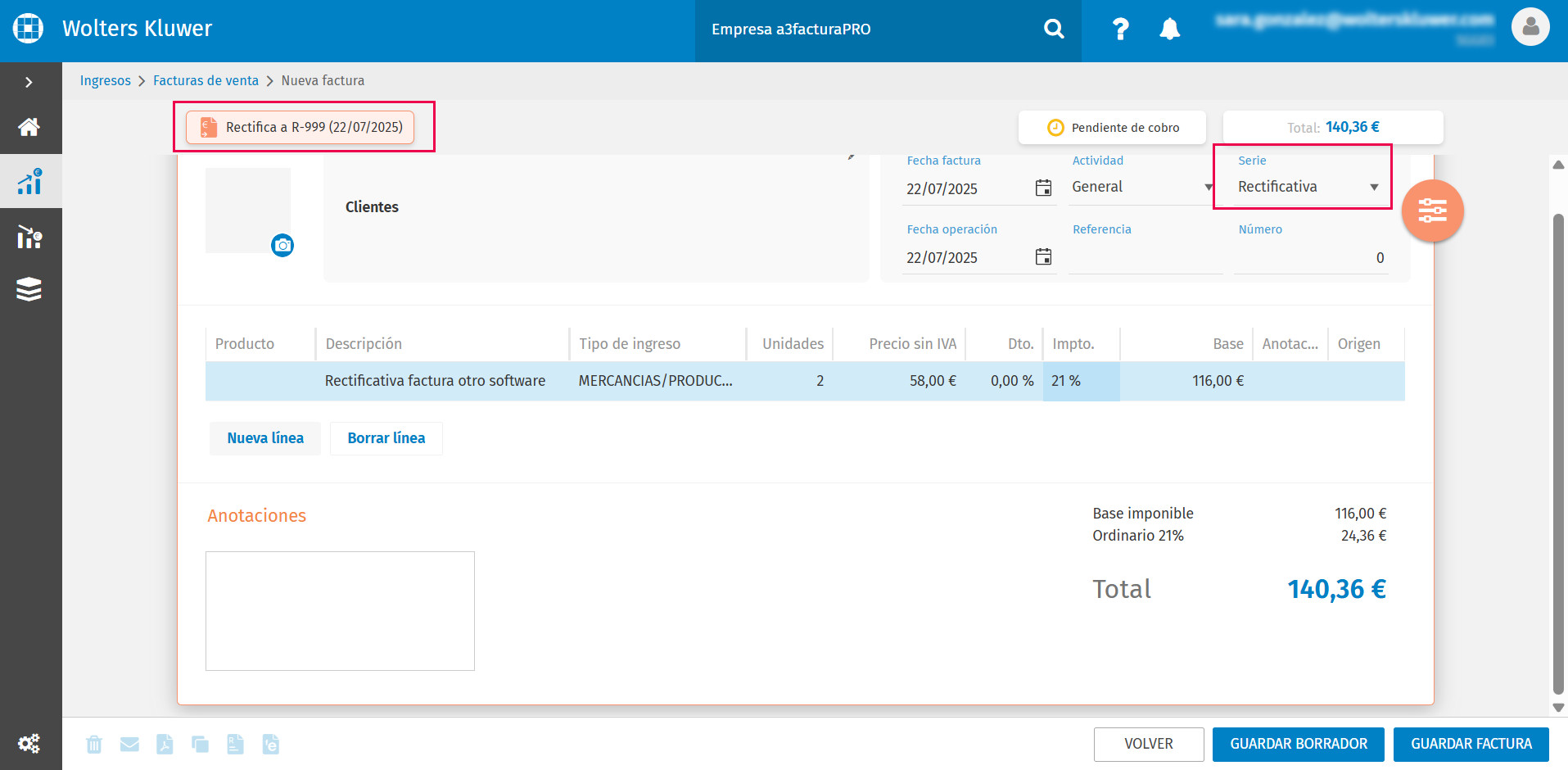Select the 21 % tax cell

(1081, 381)
